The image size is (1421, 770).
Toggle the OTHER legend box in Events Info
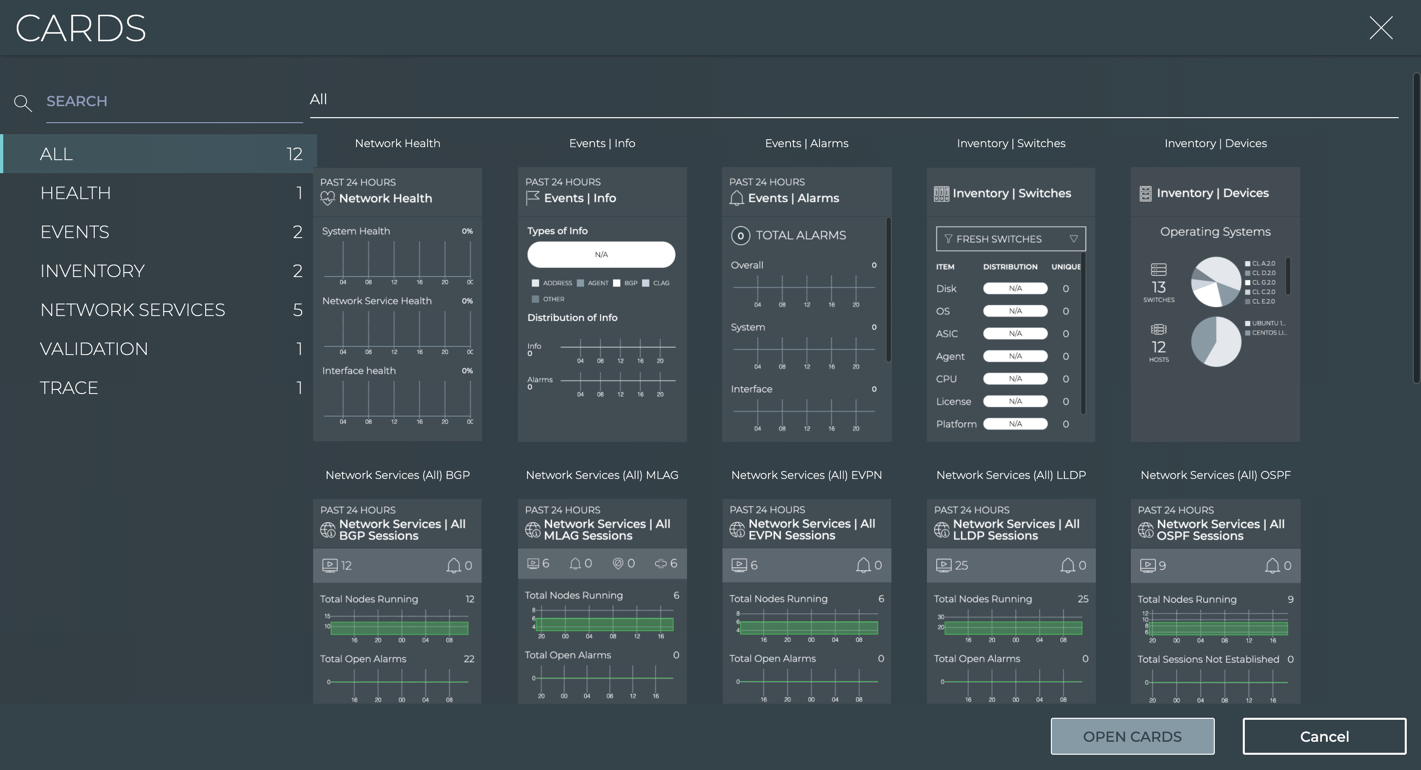535,299
